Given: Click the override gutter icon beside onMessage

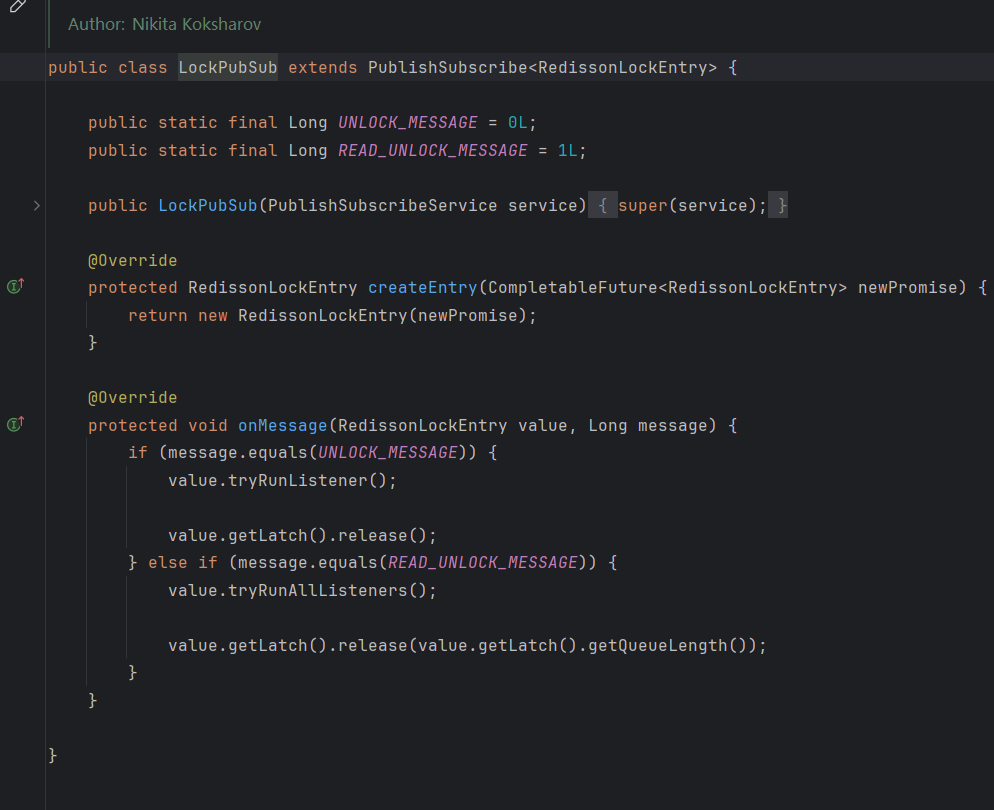Looking at the screenshot, I should click(x=15, y=424).
